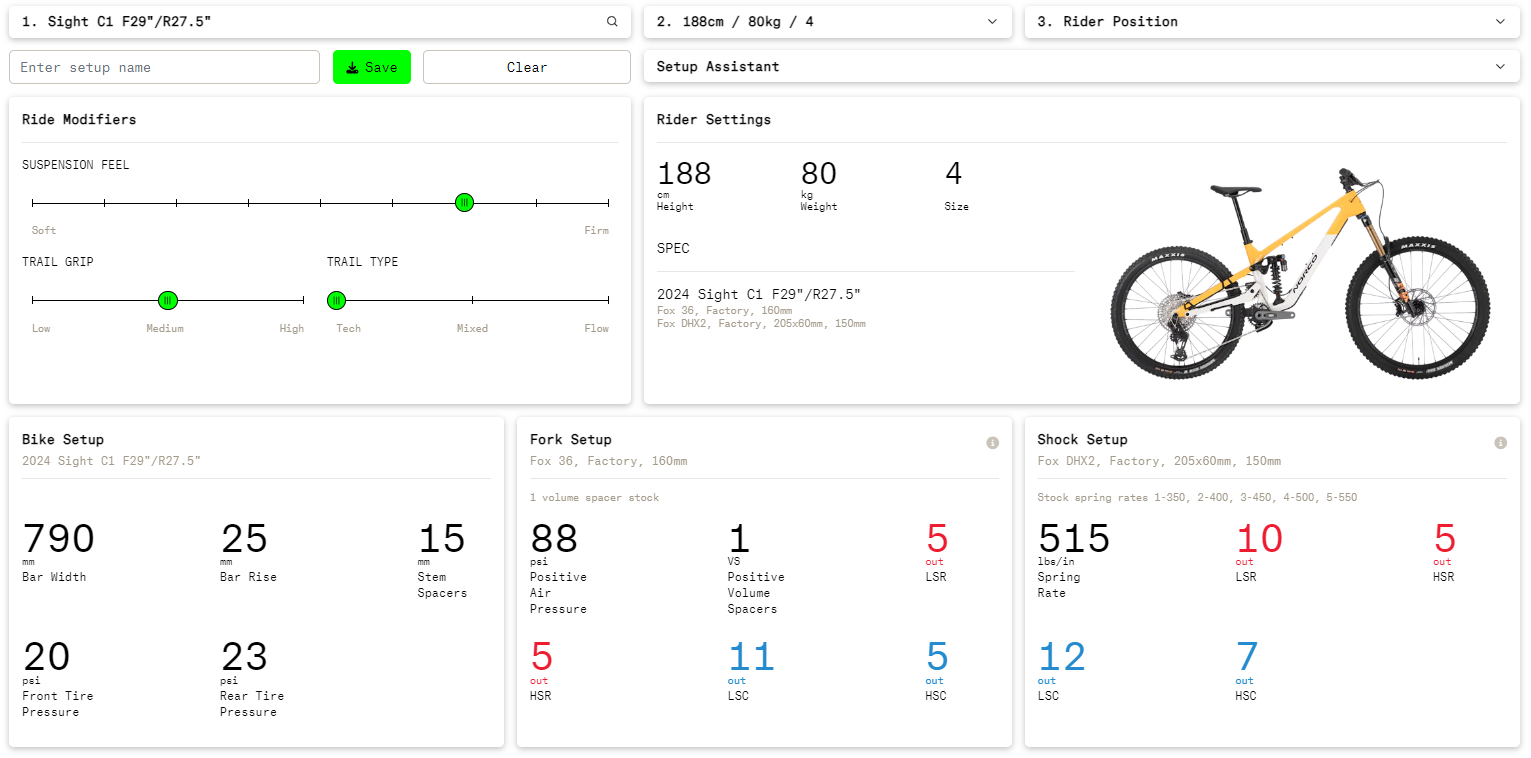This screenshot has width=1531, height=758.
Task: Open the Sight C1 F29"/R27.5" bike selector
Action: 320,21
